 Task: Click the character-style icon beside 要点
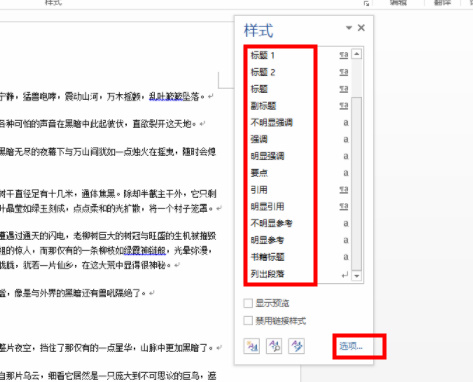point(346,173)
